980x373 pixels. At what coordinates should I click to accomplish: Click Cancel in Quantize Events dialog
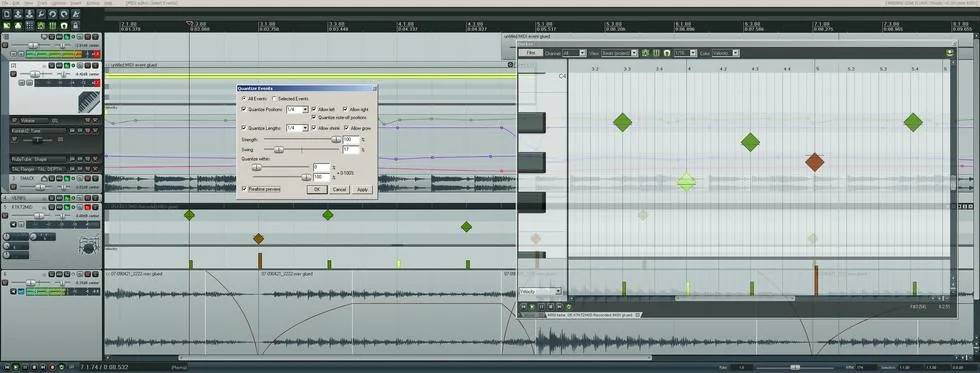point(339,189)
